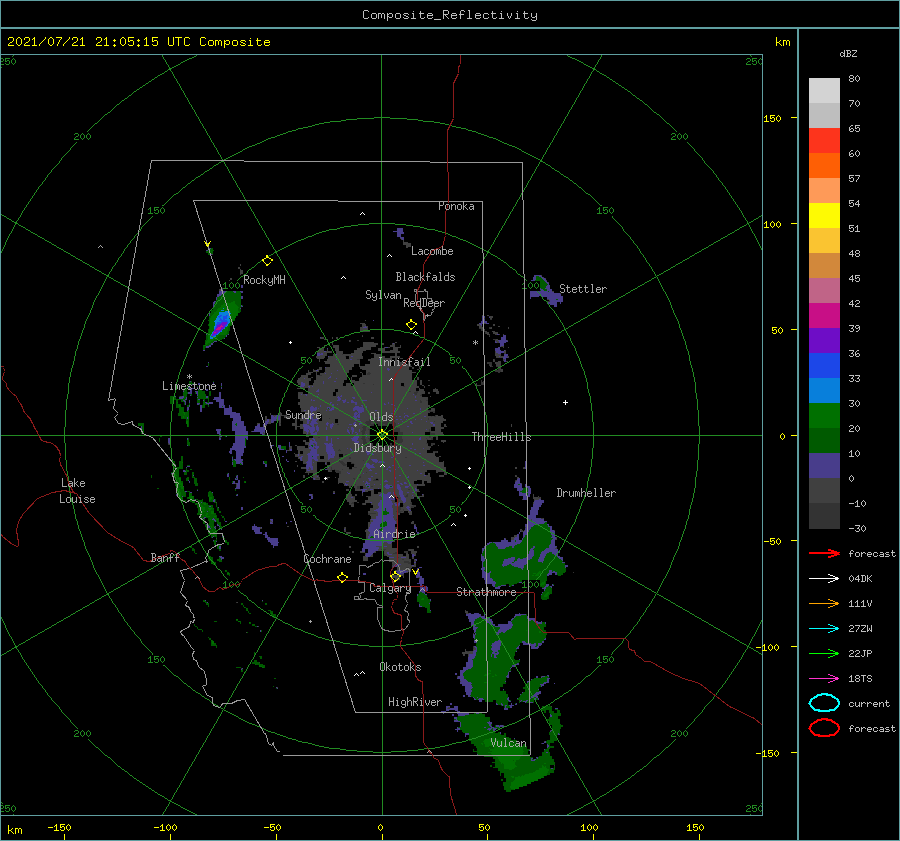900x841 pixels.
Task: Pick the indigo 0-10 dBZ swatch
Action: (x=824, y=466)
